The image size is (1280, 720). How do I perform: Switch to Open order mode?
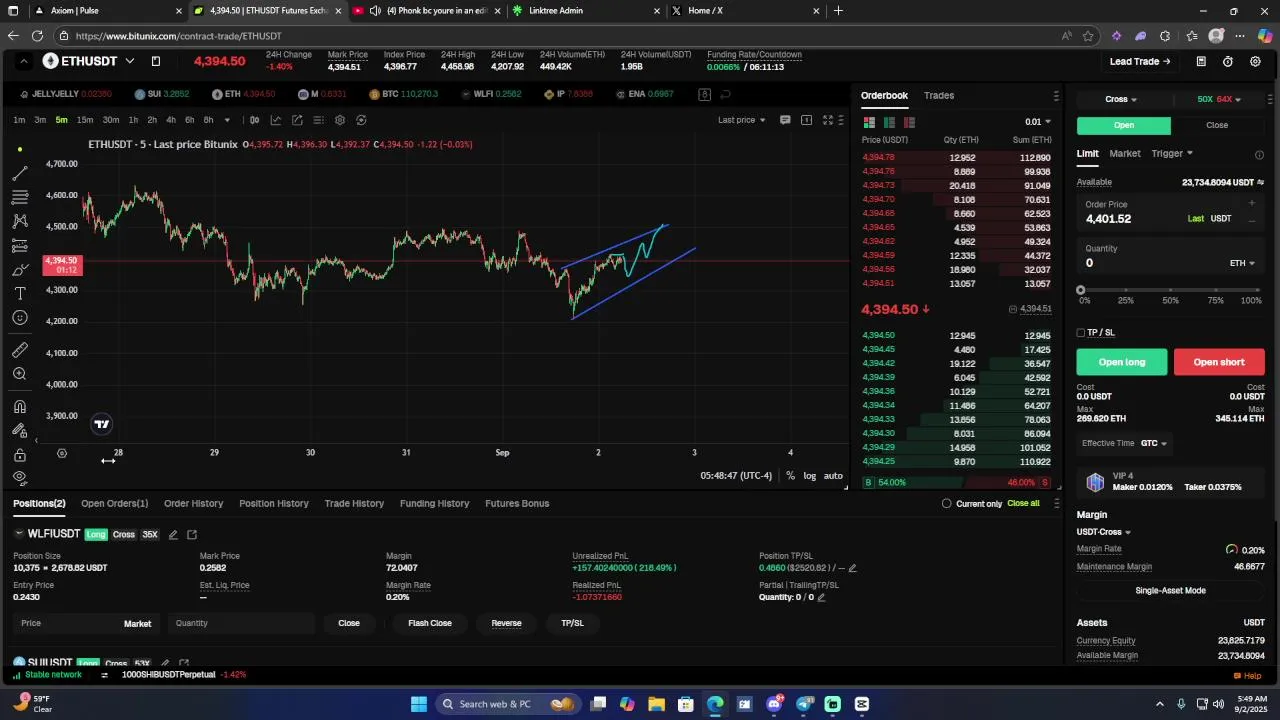pos(1124,125)
